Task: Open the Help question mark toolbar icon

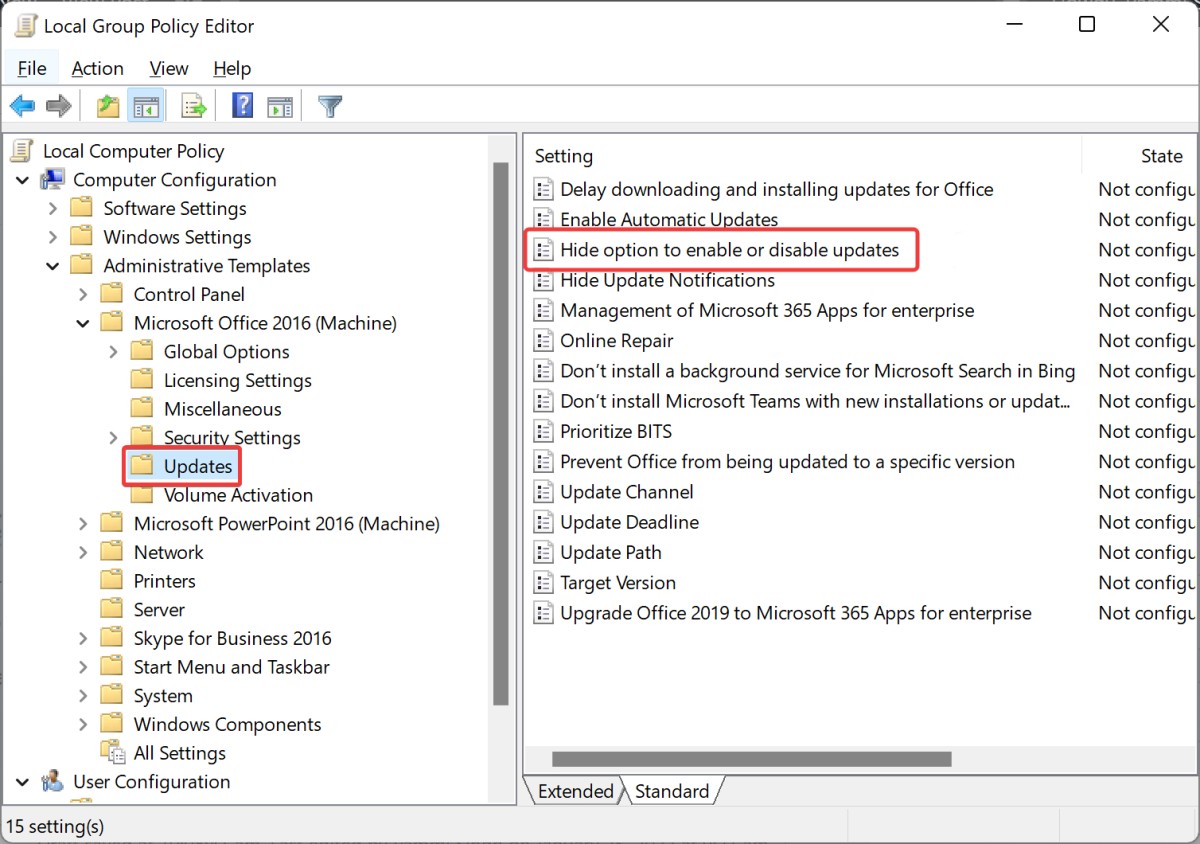Action: tap(242, 106)
